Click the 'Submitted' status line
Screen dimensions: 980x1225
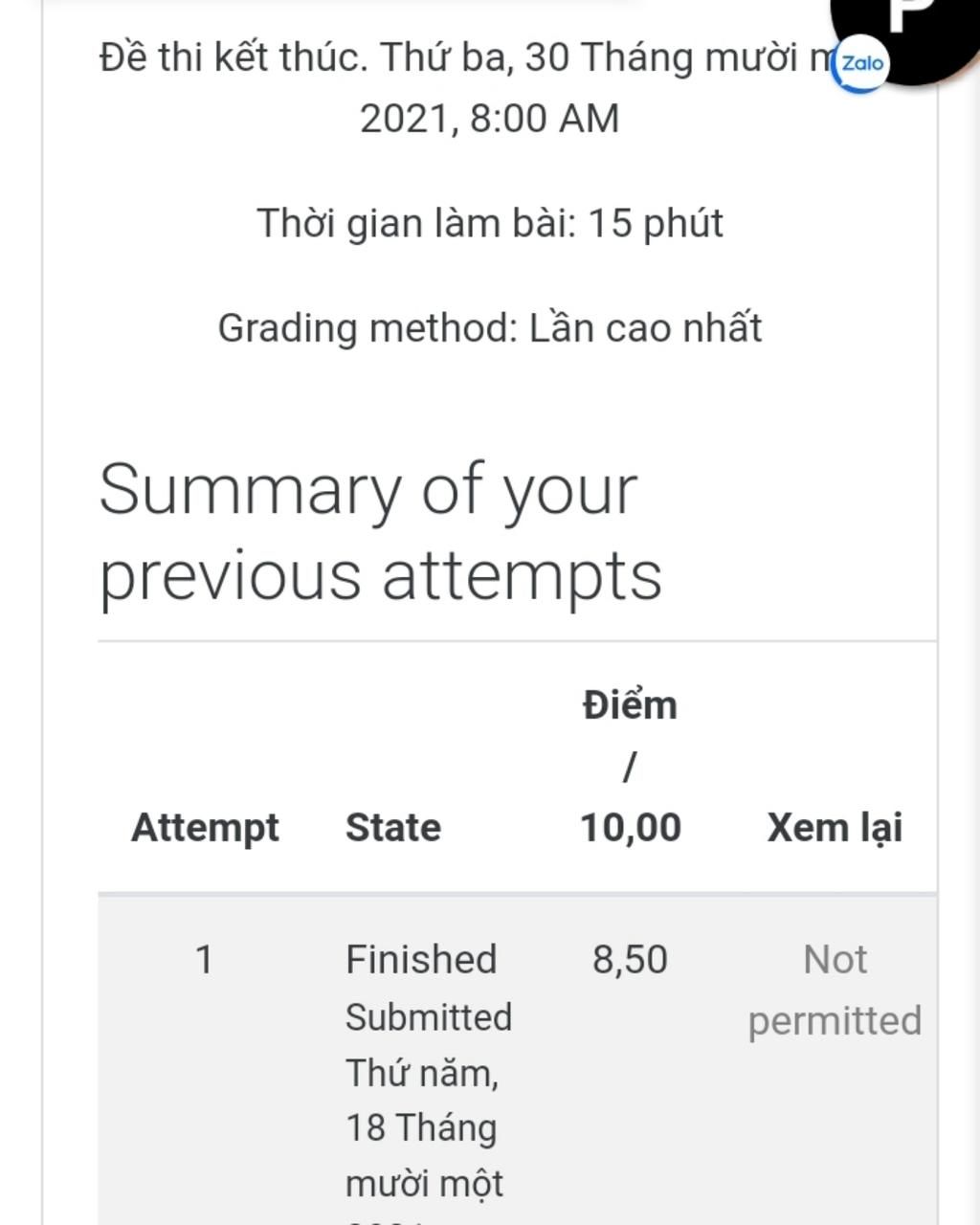(429, 1017)
